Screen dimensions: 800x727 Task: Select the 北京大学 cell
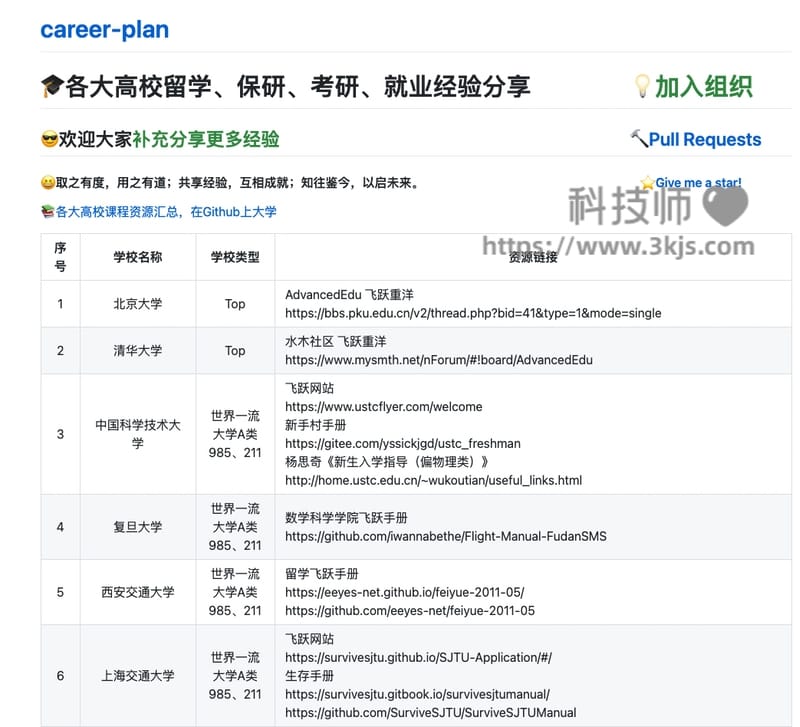(138, 304)
